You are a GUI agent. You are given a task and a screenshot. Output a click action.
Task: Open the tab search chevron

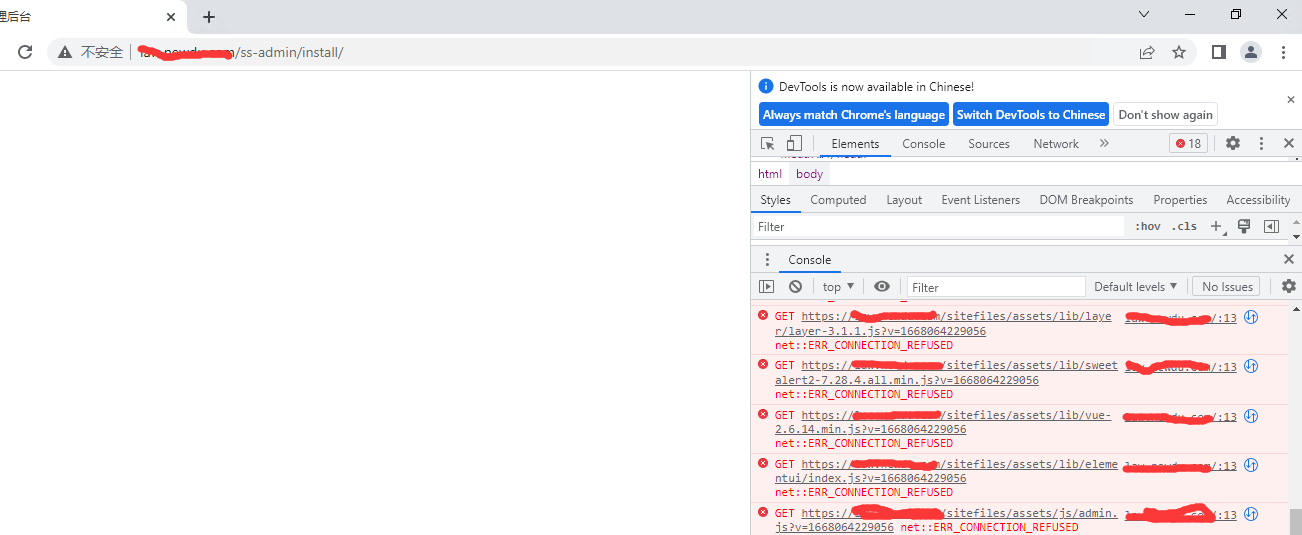(x=1145, y=15)
